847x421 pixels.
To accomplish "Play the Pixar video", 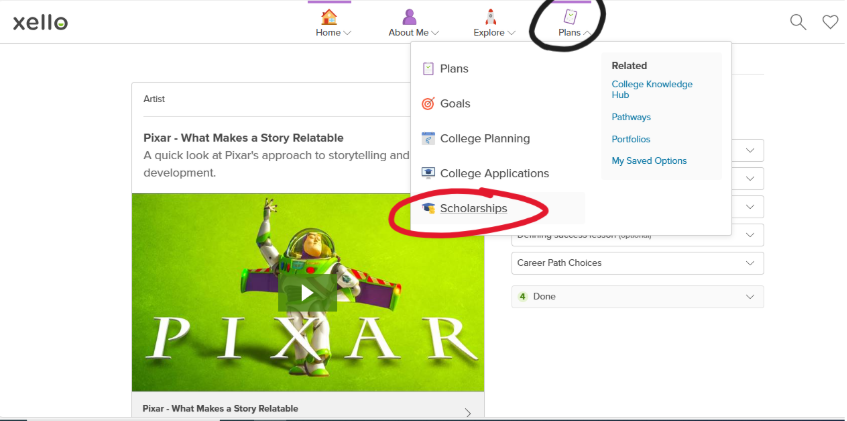I will [x=307, y=292].
